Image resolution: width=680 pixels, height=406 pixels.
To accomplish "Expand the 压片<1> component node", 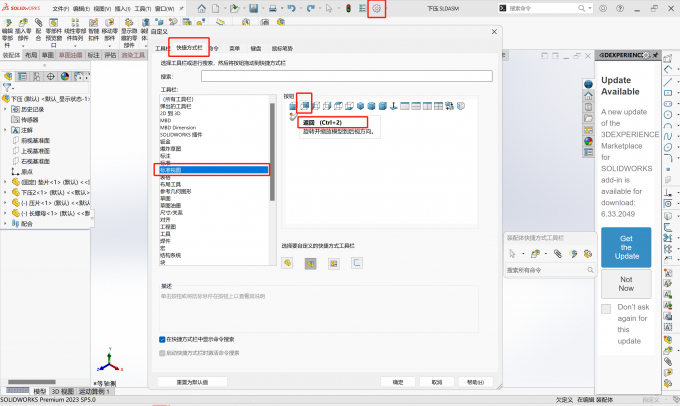I will coord(5,203).
